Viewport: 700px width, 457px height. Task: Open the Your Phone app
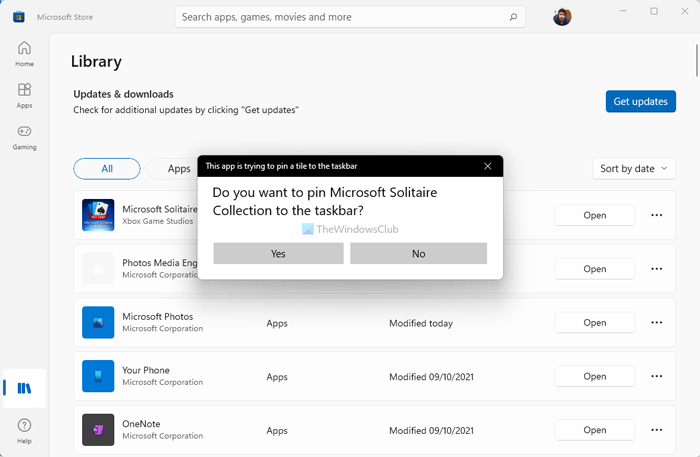(594, 376)
